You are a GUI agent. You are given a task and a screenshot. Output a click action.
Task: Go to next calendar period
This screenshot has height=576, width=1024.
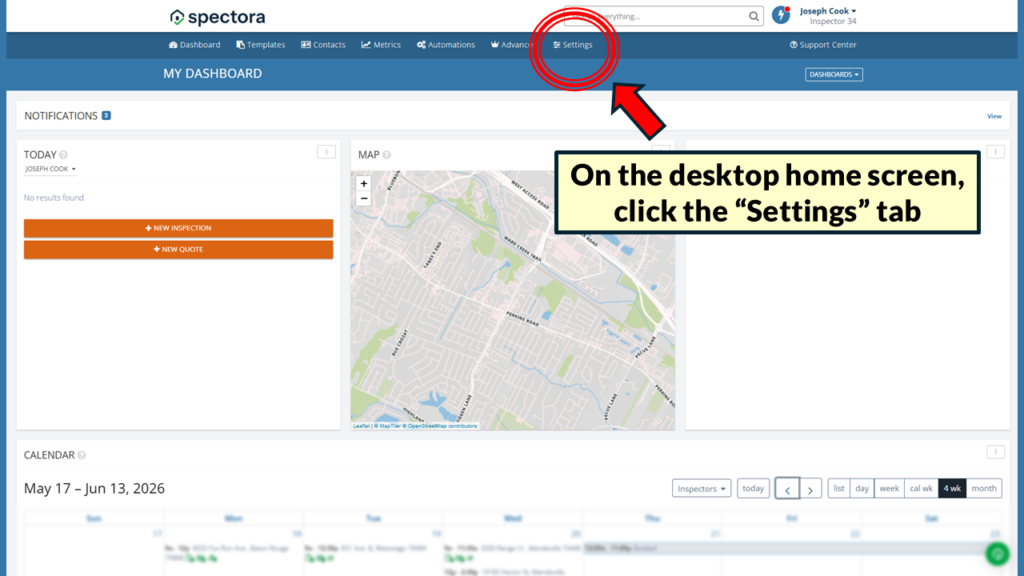pyautogui.click(x=810, y=488)
